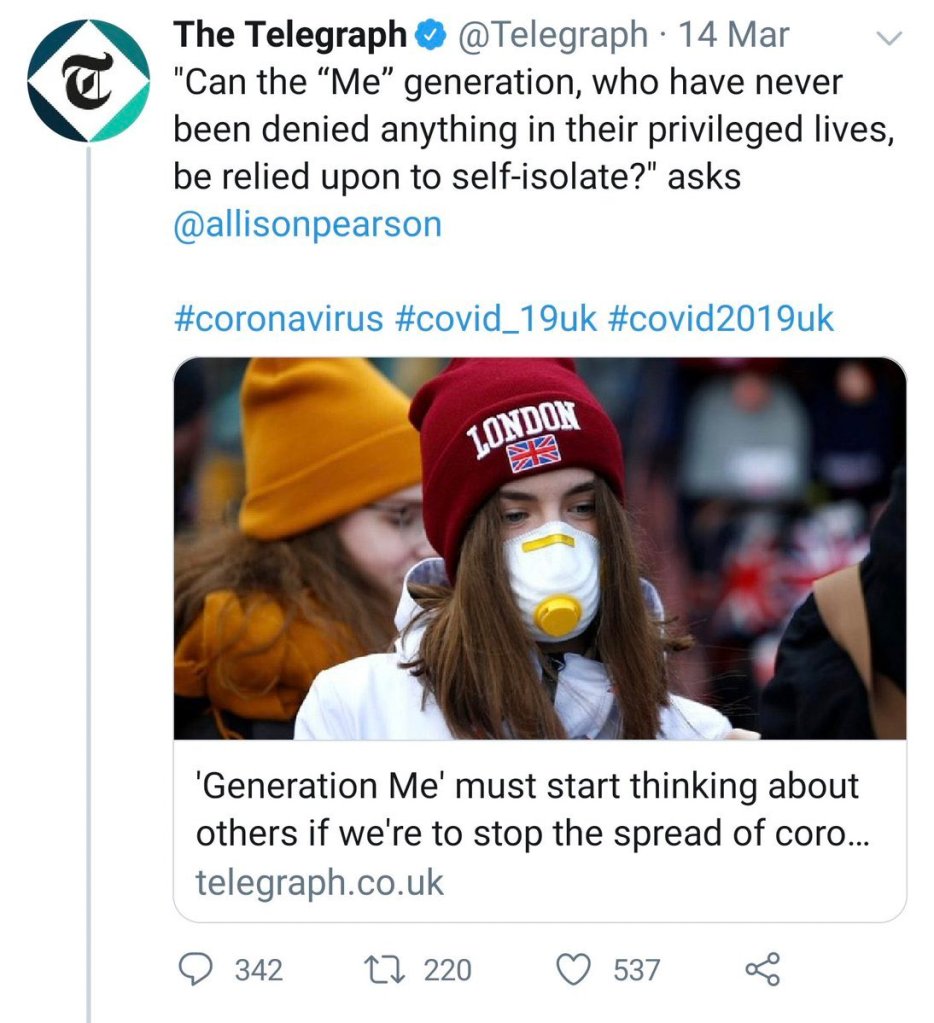934x1023 pixels.
Task: Open the #covid2019uk hashtag
Action: (720, 318)
